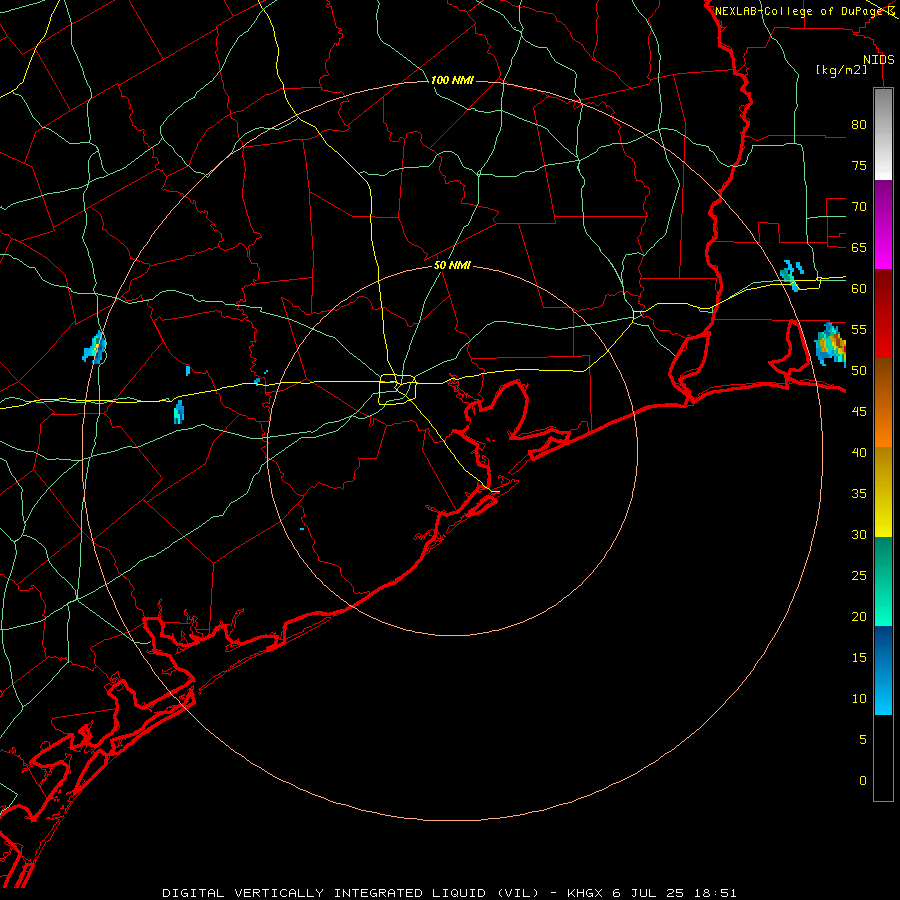Click the bottom caption 'DIGITAL VERTICALLY INTEGRATED LIQUID (VIL)'

click(351, 893)
